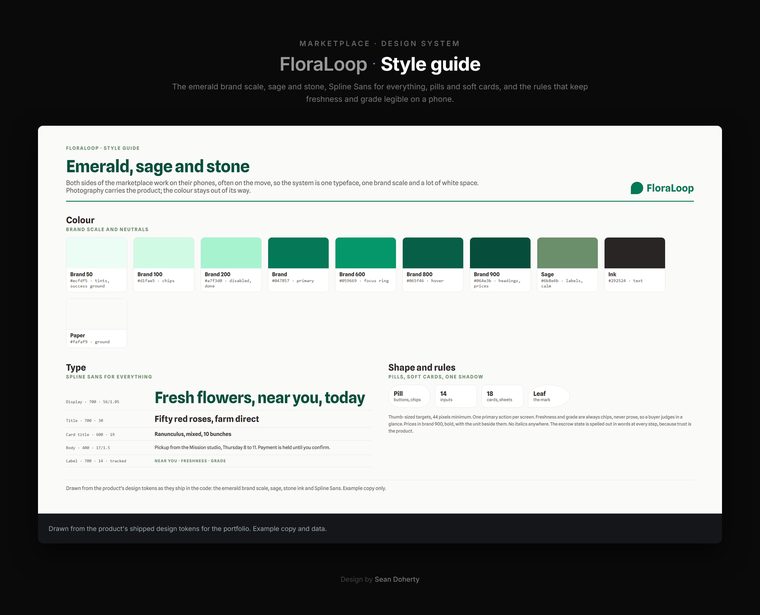This screenshot has width=760, height=615.
Task: Click the 'Card title · 600' type spec
Action: point(90,435)
